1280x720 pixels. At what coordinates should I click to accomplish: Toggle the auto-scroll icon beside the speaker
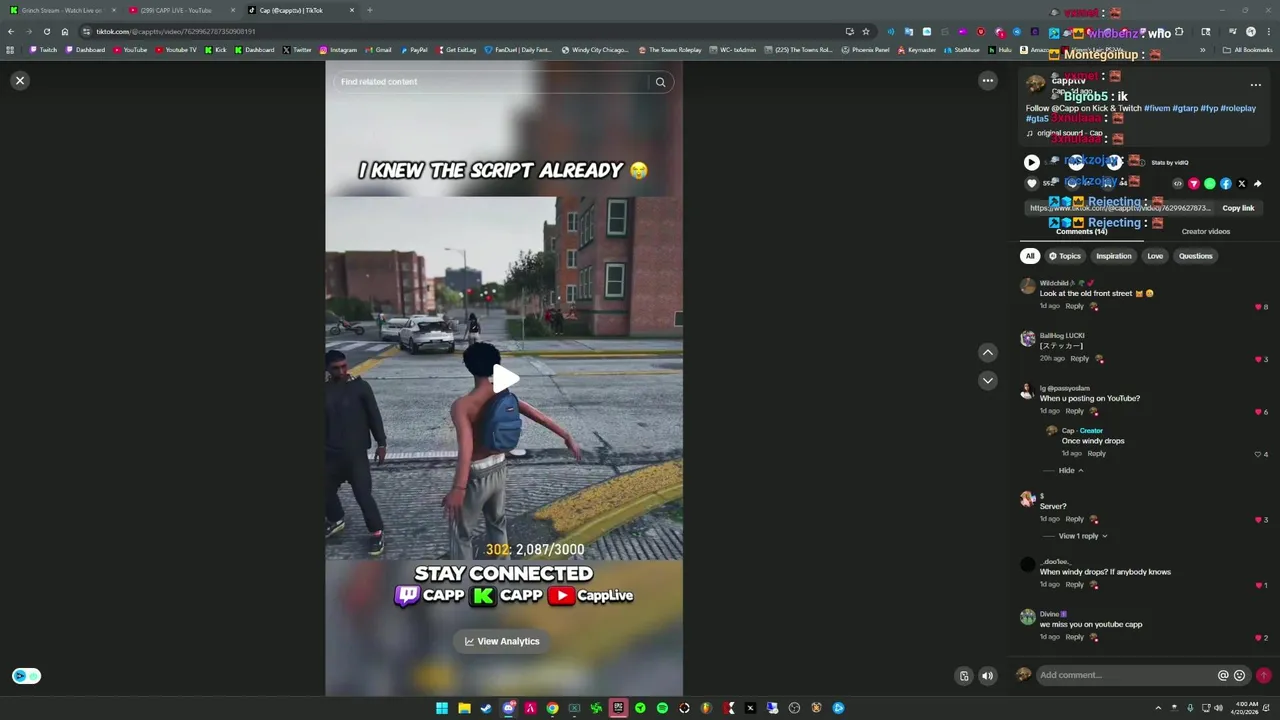[964, 676]
